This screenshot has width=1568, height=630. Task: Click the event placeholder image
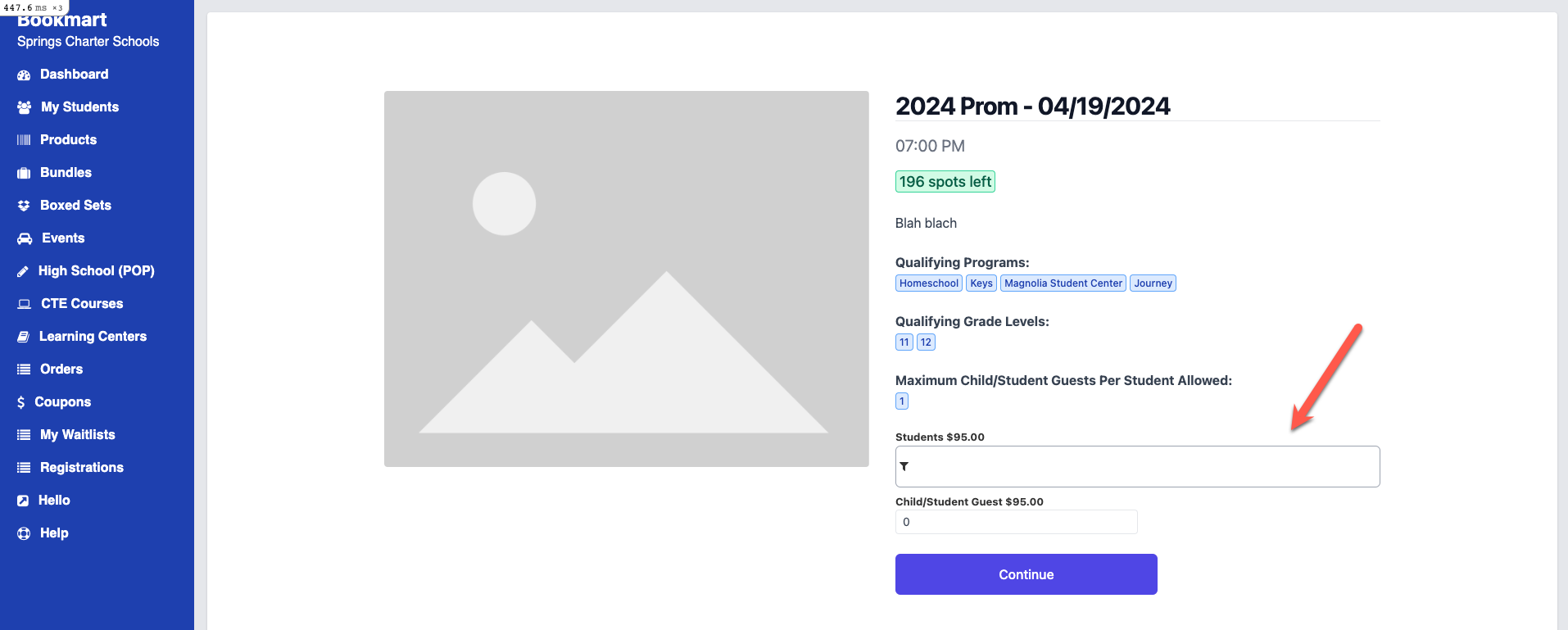coord(626,279)
